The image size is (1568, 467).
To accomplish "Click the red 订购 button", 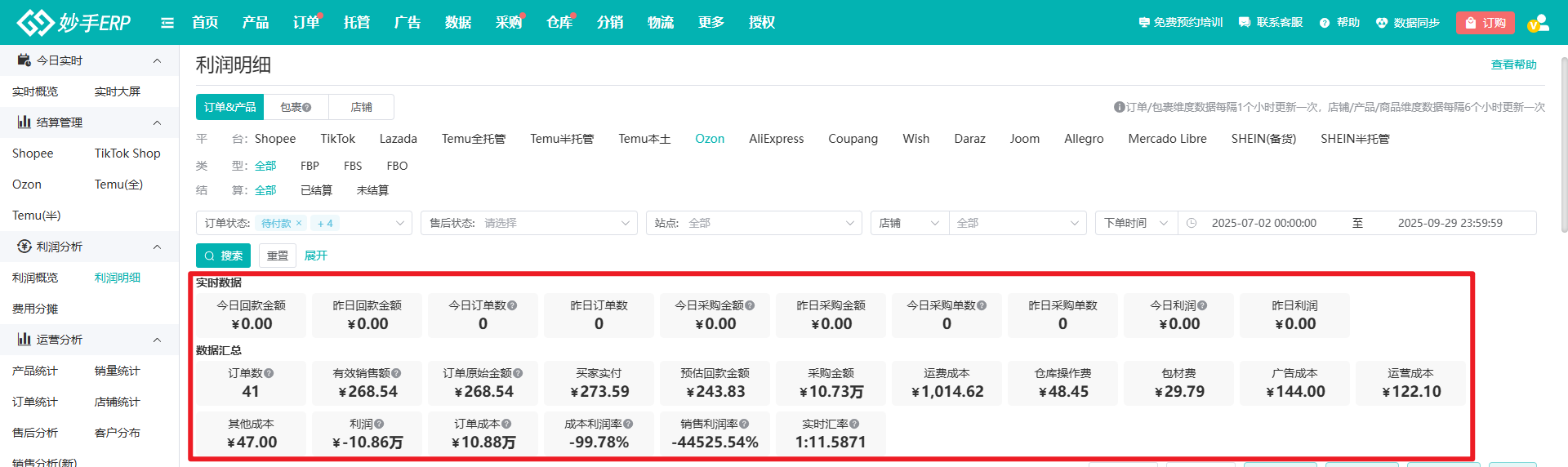I will (1486, 23).
